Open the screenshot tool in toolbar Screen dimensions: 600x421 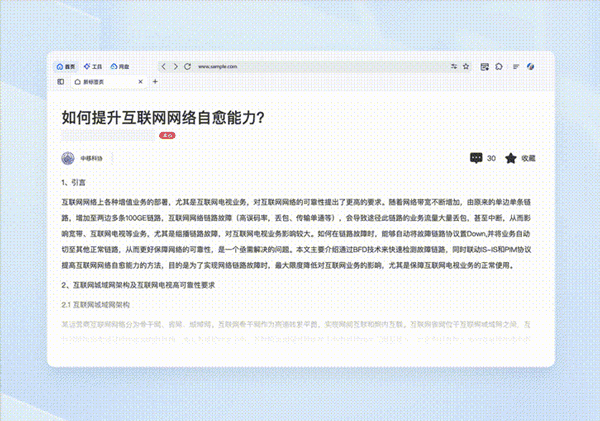coord(484,66)
